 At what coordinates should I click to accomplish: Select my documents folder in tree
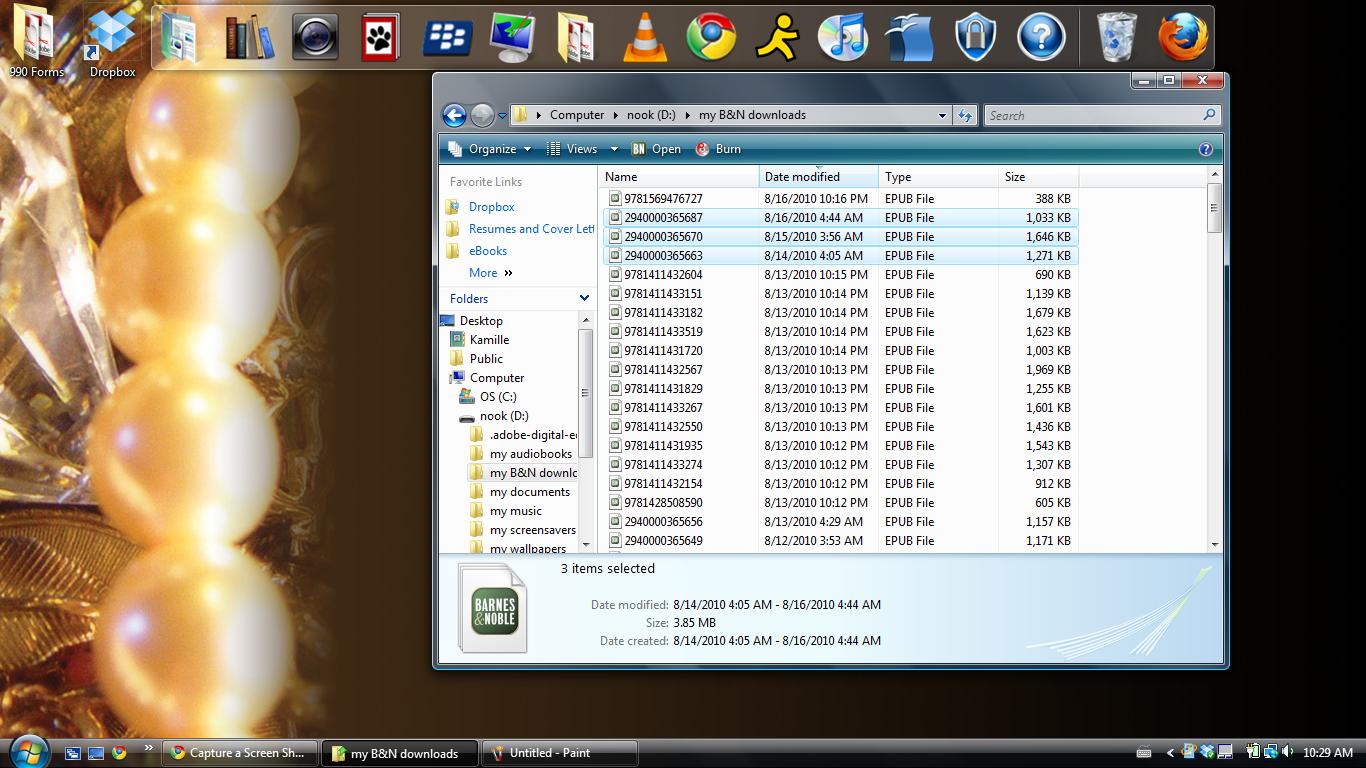coord(529,492)
